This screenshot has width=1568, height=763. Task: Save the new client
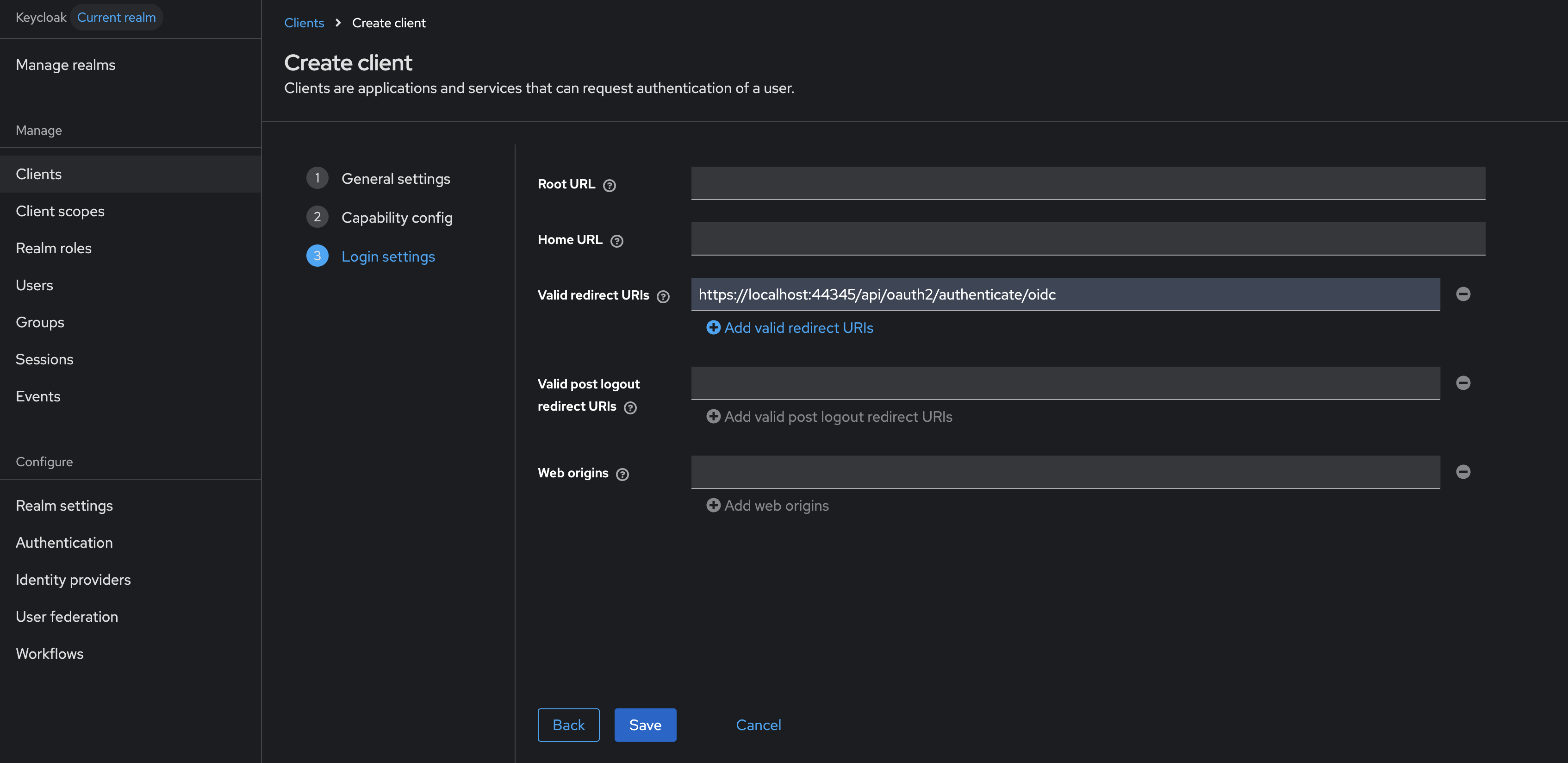(645, 725)
